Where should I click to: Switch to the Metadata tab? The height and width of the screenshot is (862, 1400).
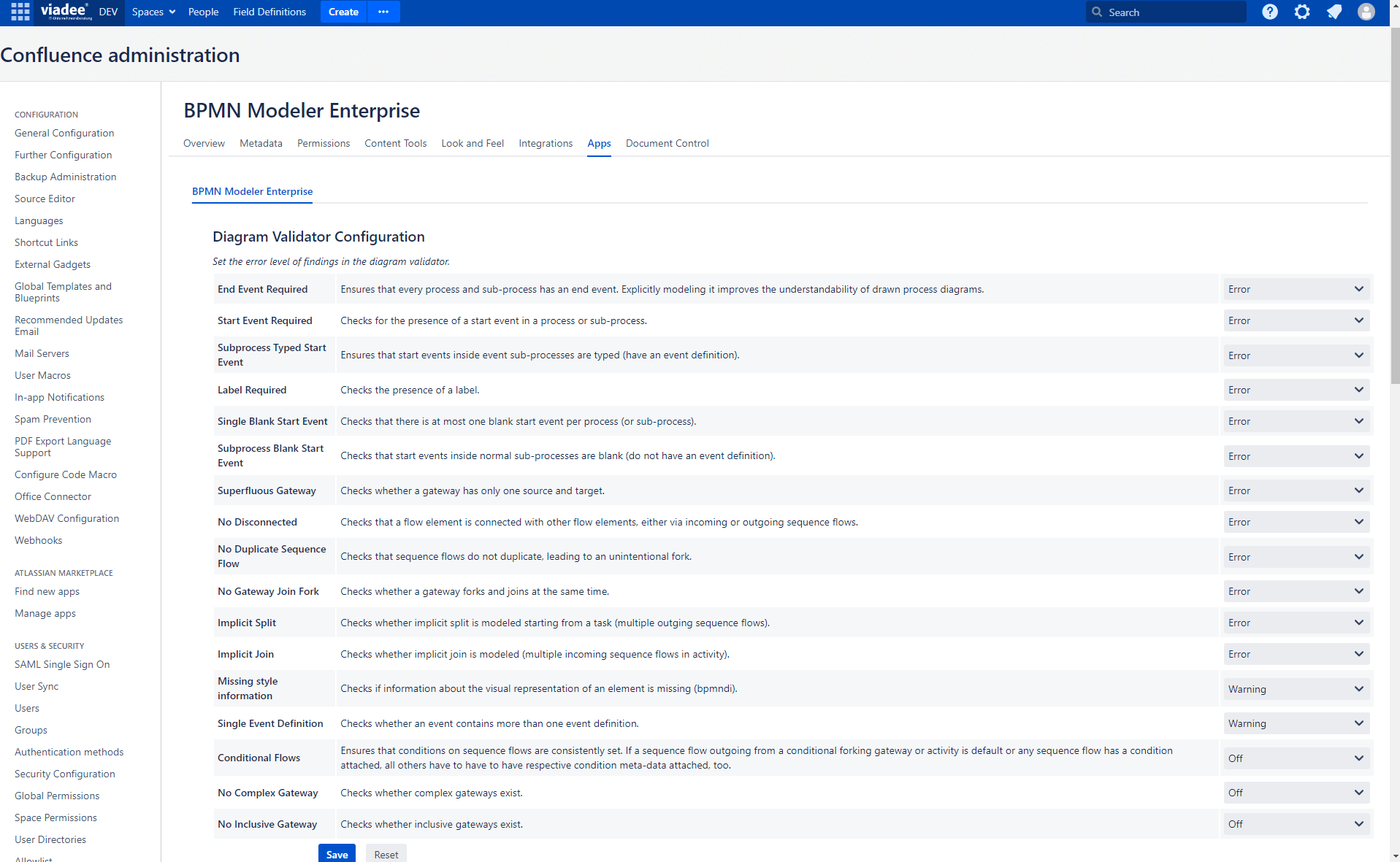(261, 143)
